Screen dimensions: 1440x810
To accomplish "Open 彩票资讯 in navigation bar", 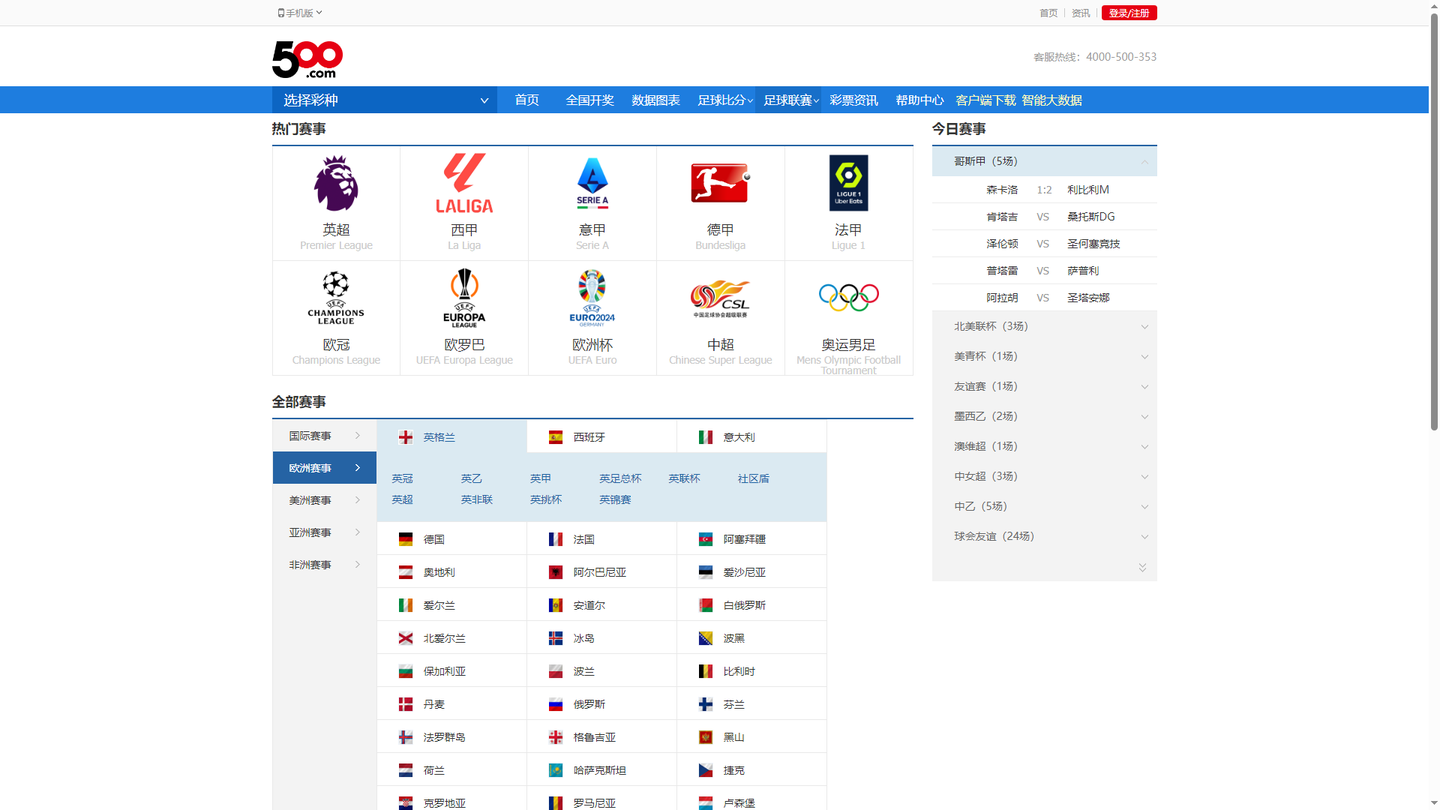I will (854, 100).
